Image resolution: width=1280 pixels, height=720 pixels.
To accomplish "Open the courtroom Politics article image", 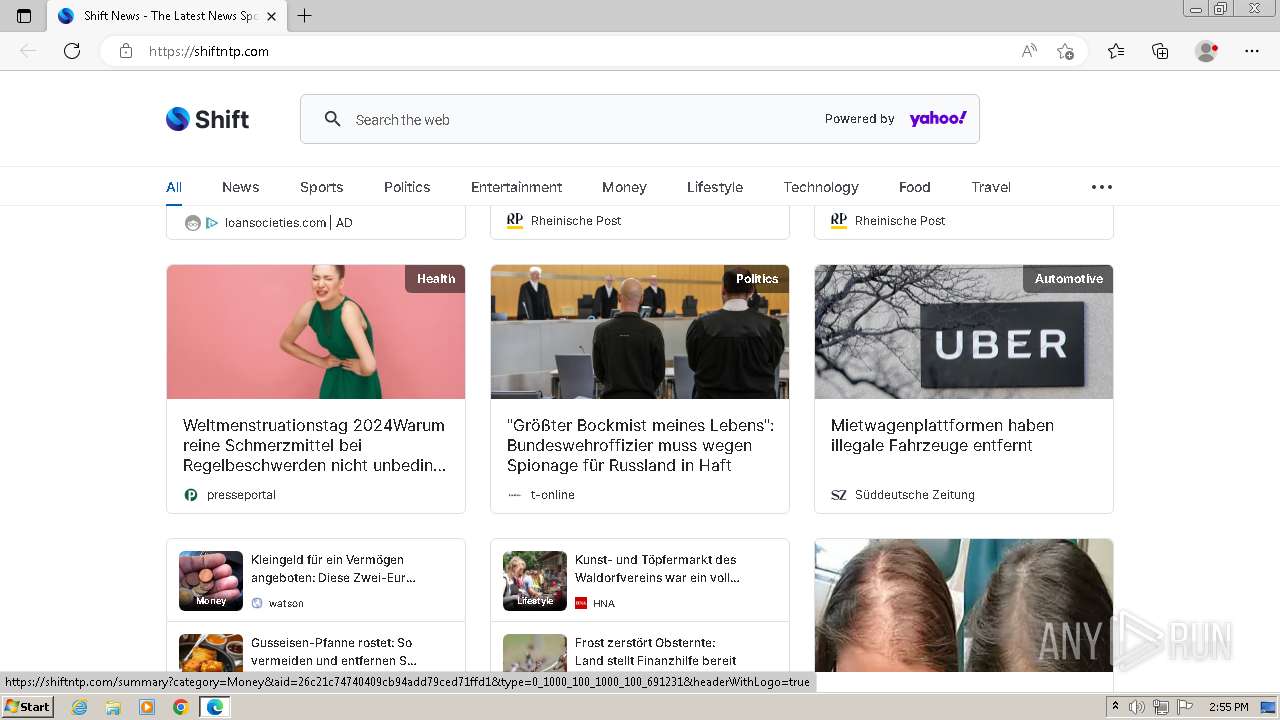I will coord(640,332).
